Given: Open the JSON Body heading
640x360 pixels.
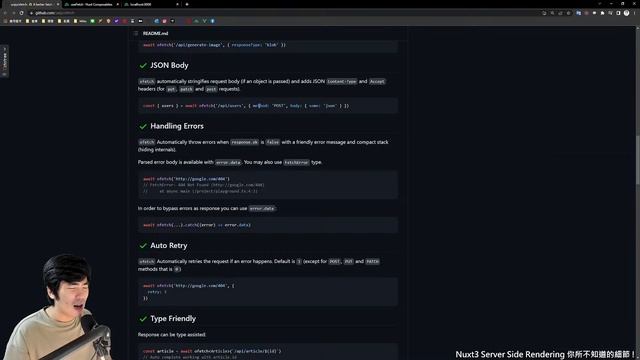Looking at the screenshot, I should 169,65.
